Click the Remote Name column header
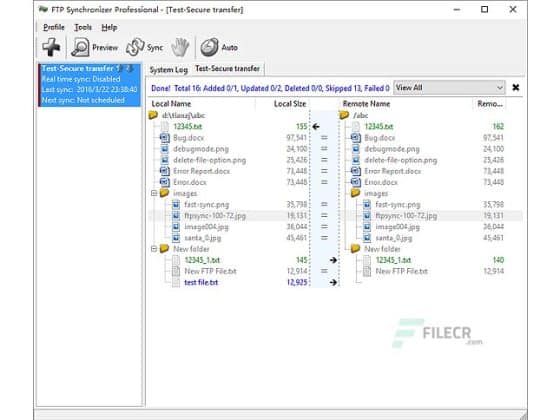The height and width of the screenshot is (420, 560). pos(366,104)
